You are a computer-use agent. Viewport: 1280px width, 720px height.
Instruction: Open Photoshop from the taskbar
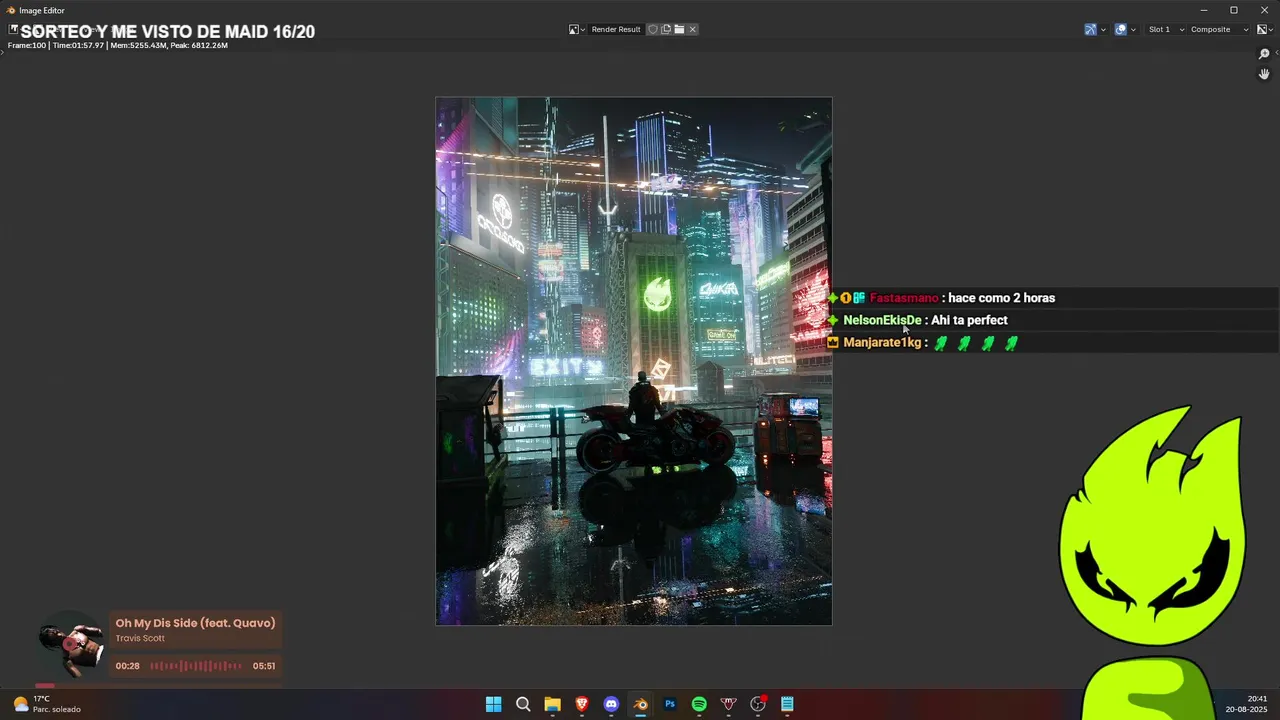tap(670, 704)
